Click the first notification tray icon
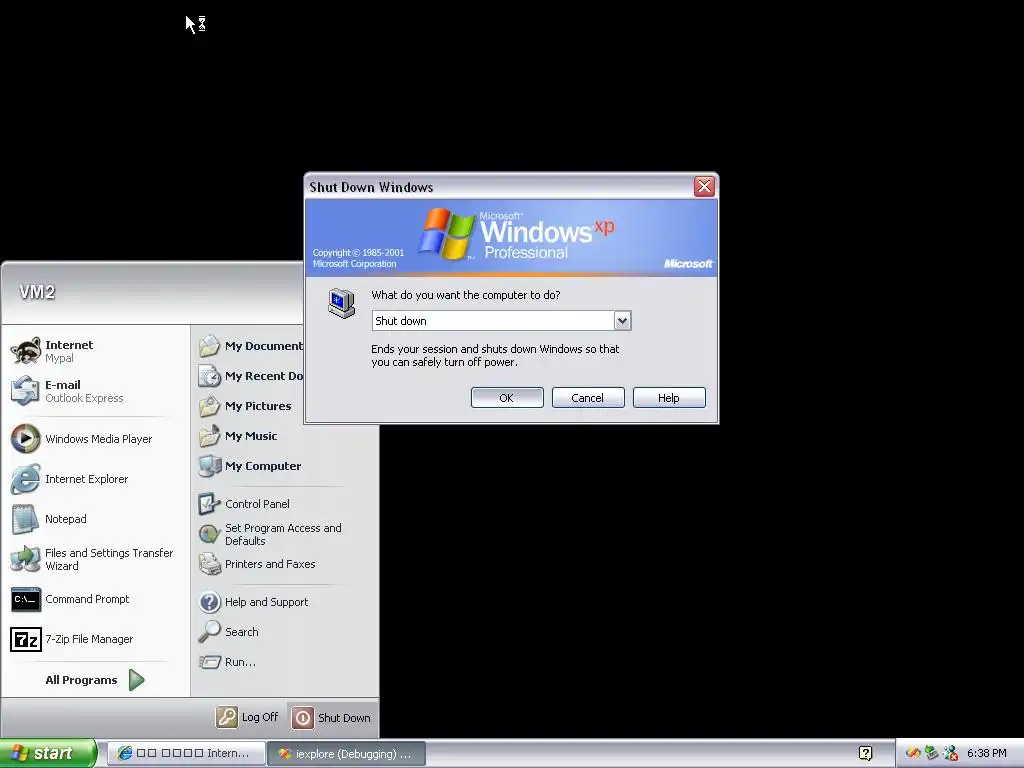1024x768 pixels. coord(913,754)
